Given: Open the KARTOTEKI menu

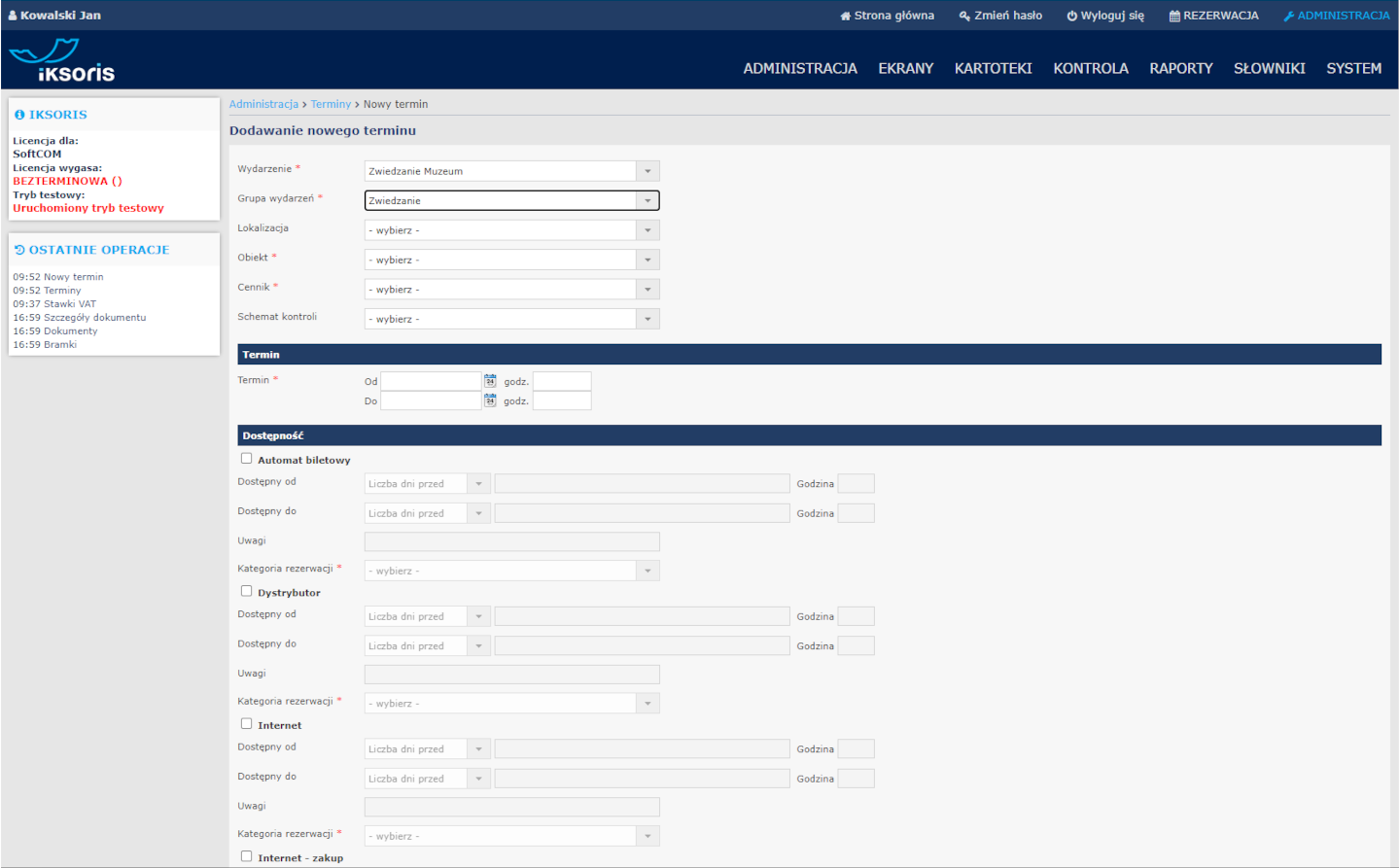Looking at the screenshot, I should [993, 69].
